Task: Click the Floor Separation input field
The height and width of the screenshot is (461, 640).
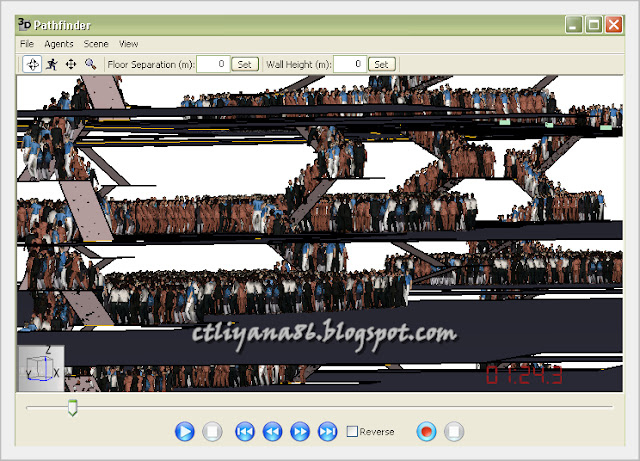Action: coord(213,64)
